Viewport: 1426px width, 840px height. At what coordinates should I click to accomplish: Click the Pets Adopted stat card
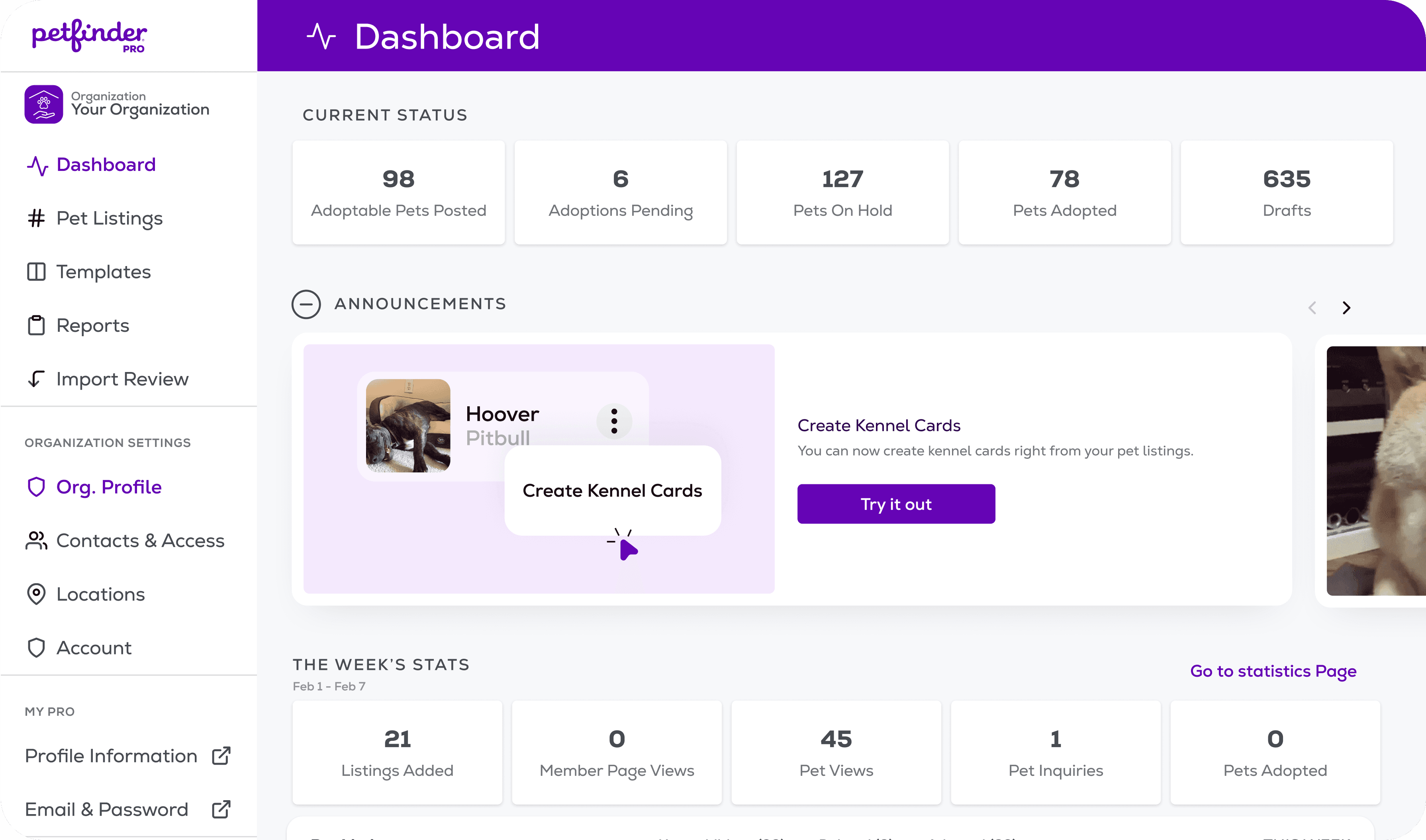coord(1064,192)
